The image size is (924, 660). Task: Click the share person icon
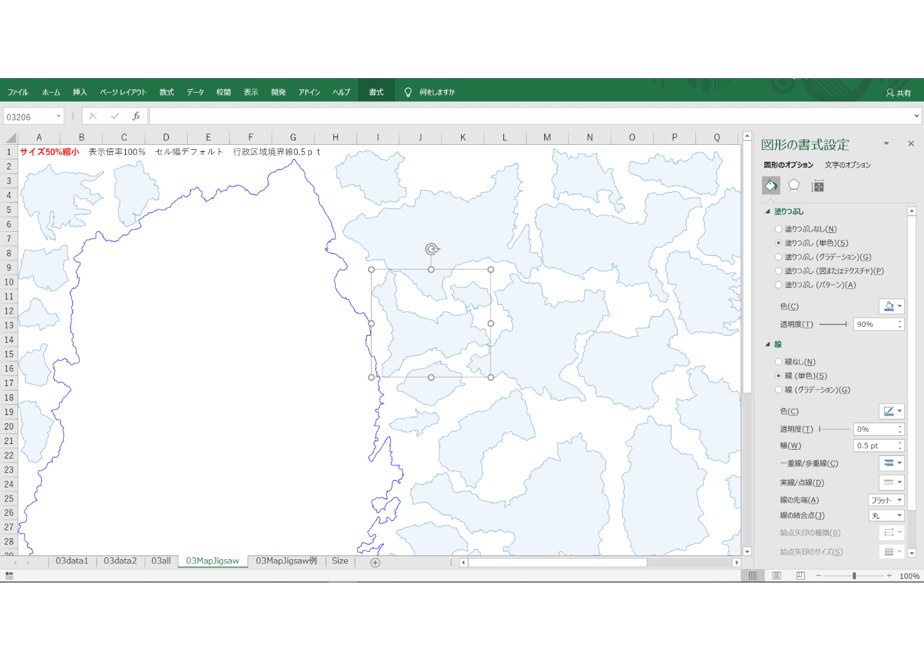[x=890, y=93]
